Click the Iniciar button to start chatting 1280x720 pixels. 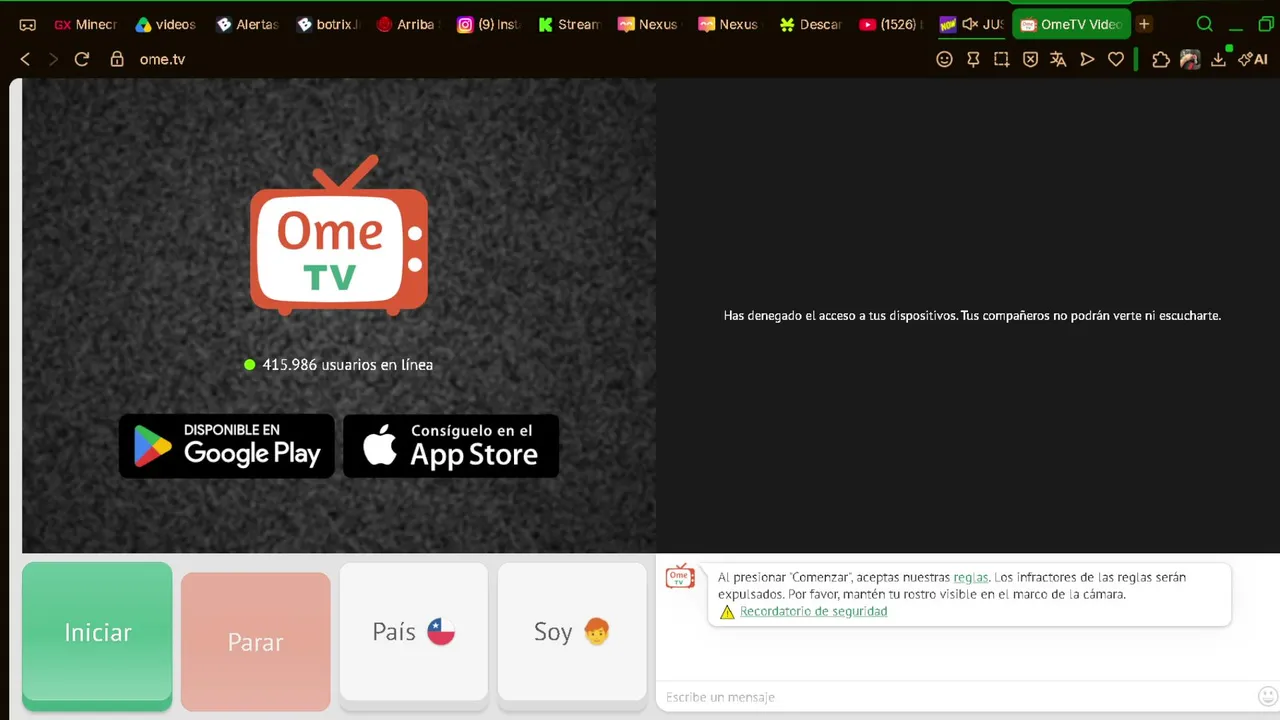[x=97, y=634]
